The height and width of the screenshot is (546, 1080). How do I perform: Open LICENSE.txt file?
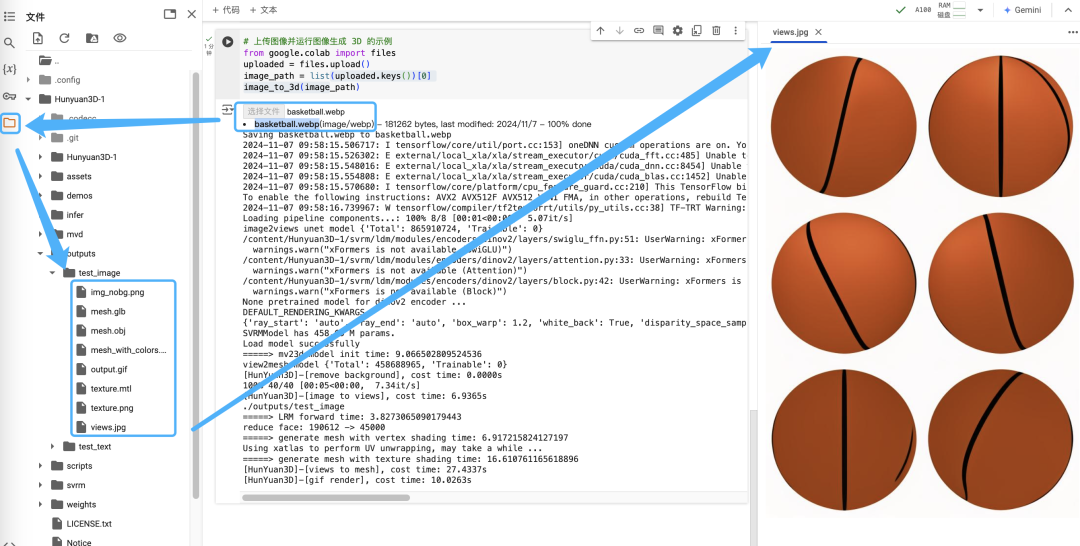(89, 523)
